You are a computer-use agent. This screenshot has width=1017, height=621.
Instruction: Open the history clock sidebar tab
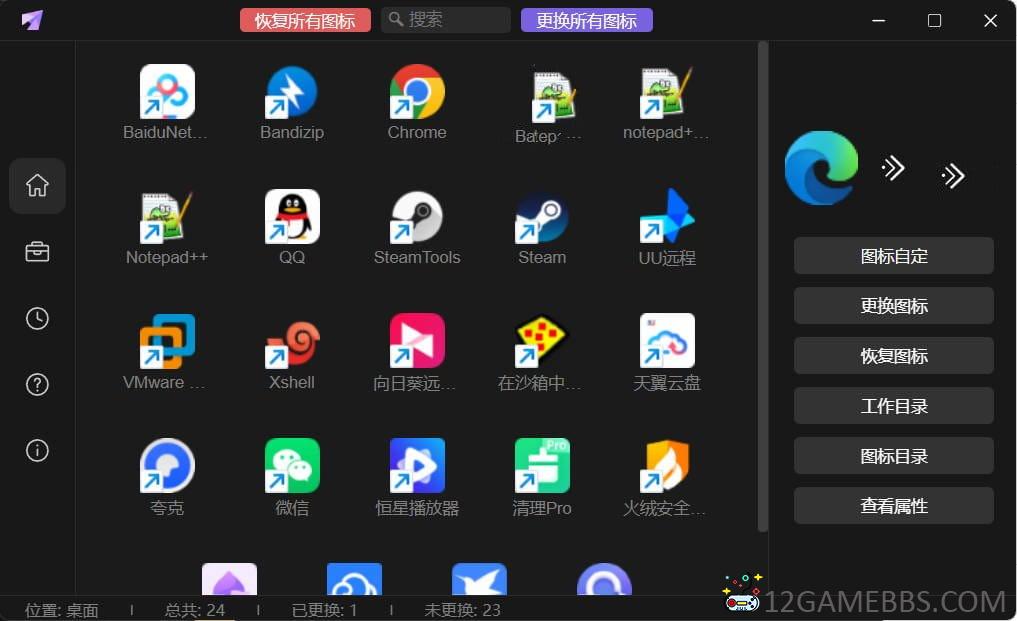pyautogui.click(x=37, y=319)
